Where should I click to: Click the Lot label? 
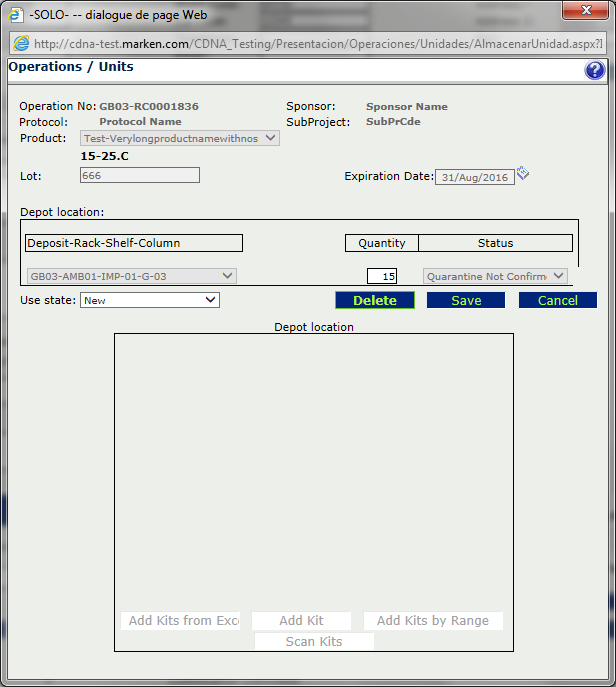click(31, 176)
